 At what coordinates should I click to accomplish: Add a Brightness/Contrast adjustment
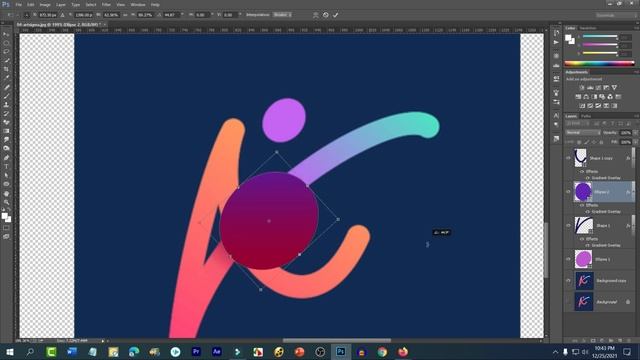582,87
